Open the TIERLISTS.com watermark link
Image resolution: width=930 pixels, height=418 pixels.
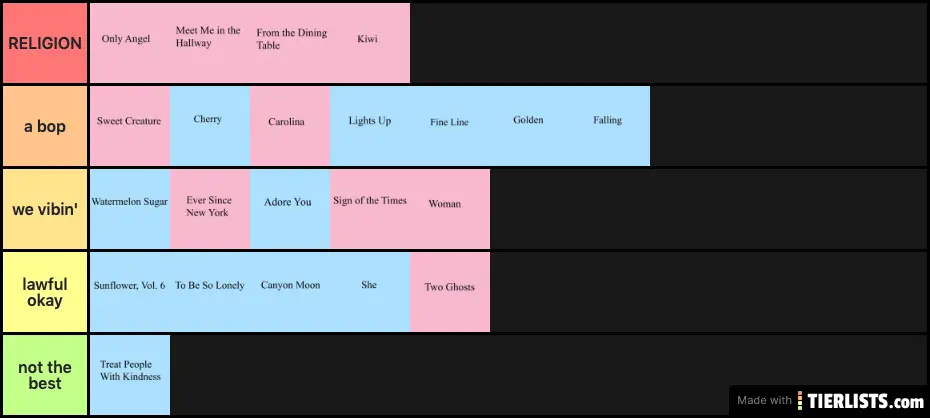pos(866,400)
